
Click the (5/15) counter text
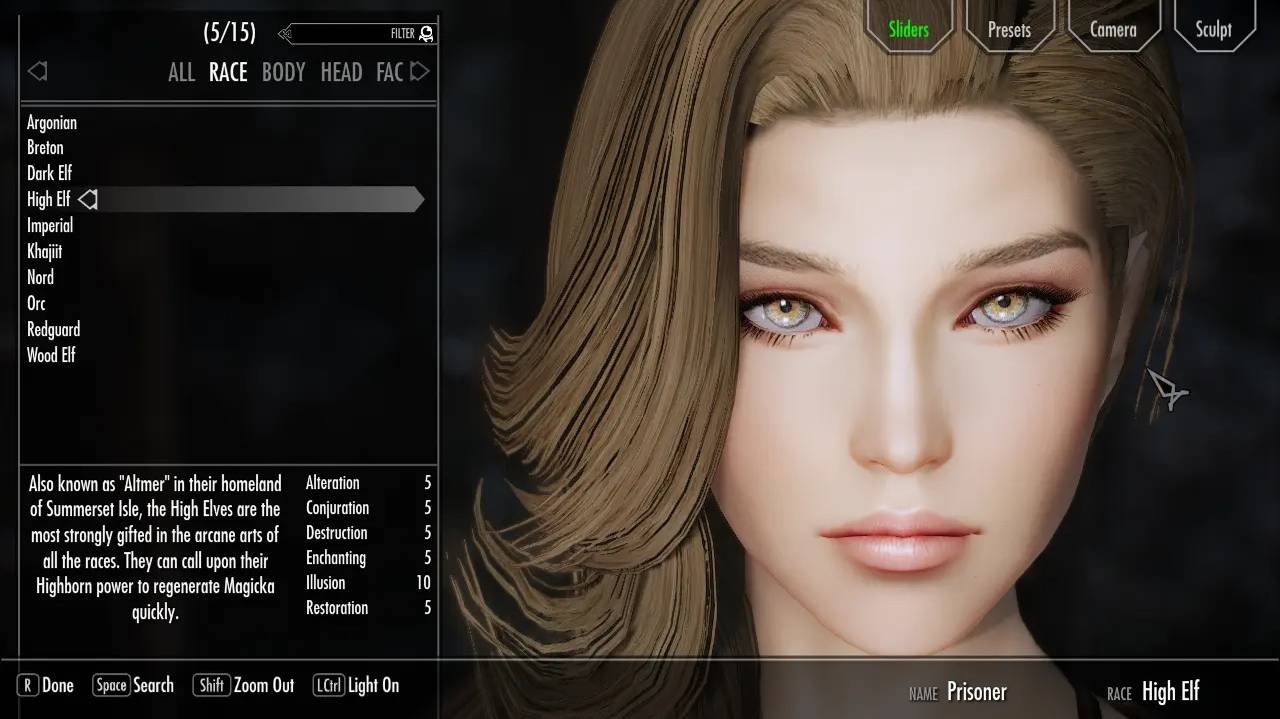point(229,32)
